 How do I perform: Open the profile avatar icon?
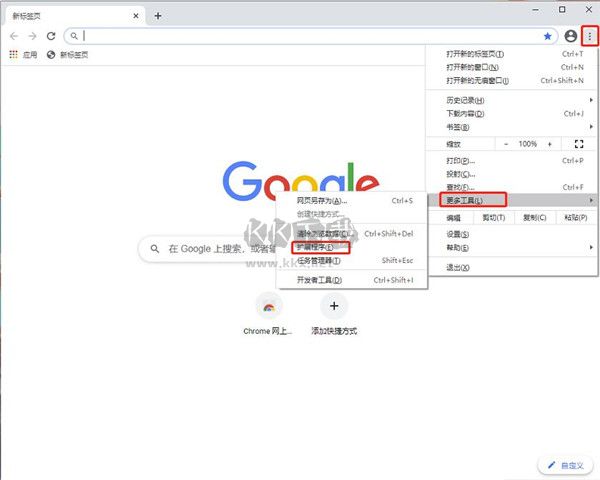point(571,36)
